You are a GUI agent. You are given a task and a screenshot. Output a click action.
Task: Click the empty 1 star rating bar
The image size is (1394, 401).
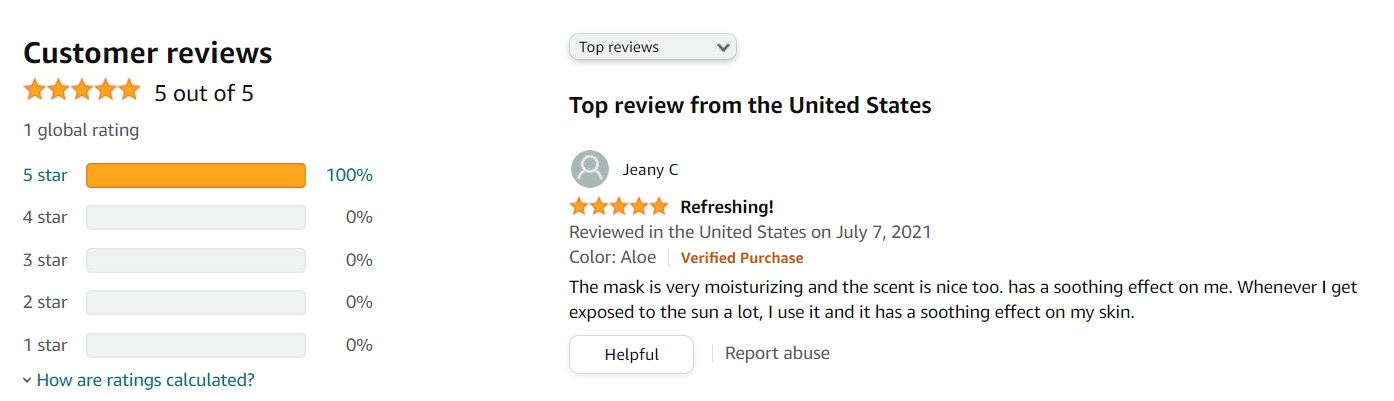(196, 345)
